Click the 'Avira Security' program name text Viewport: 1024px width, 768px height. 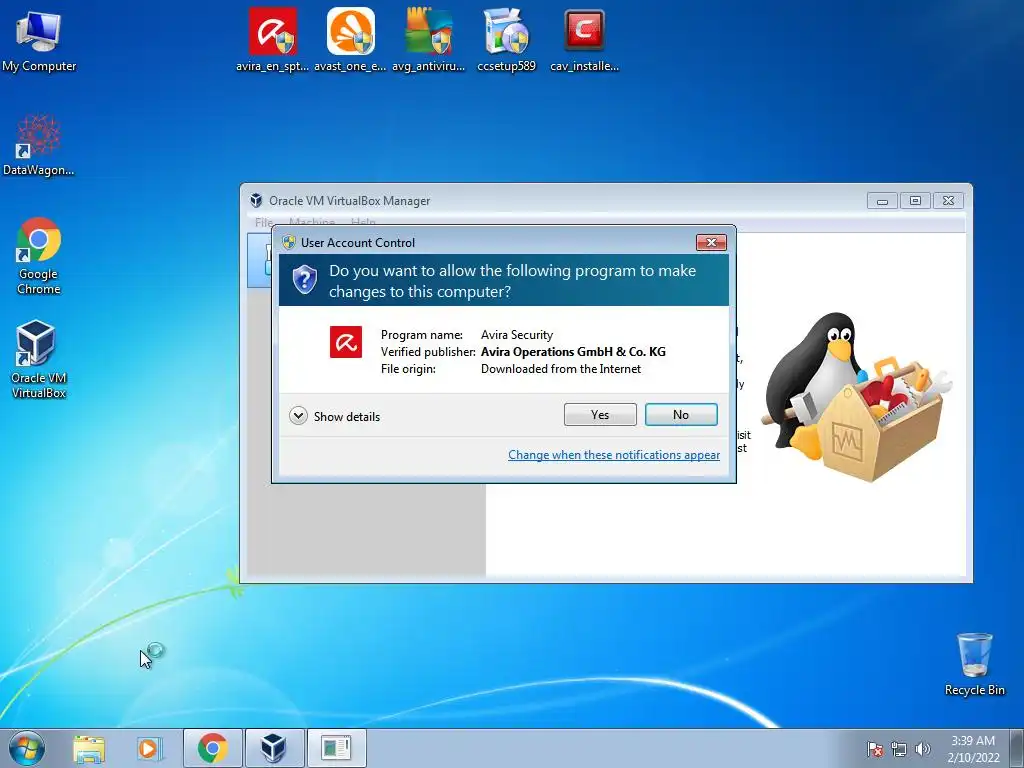[x=517, y=335]
